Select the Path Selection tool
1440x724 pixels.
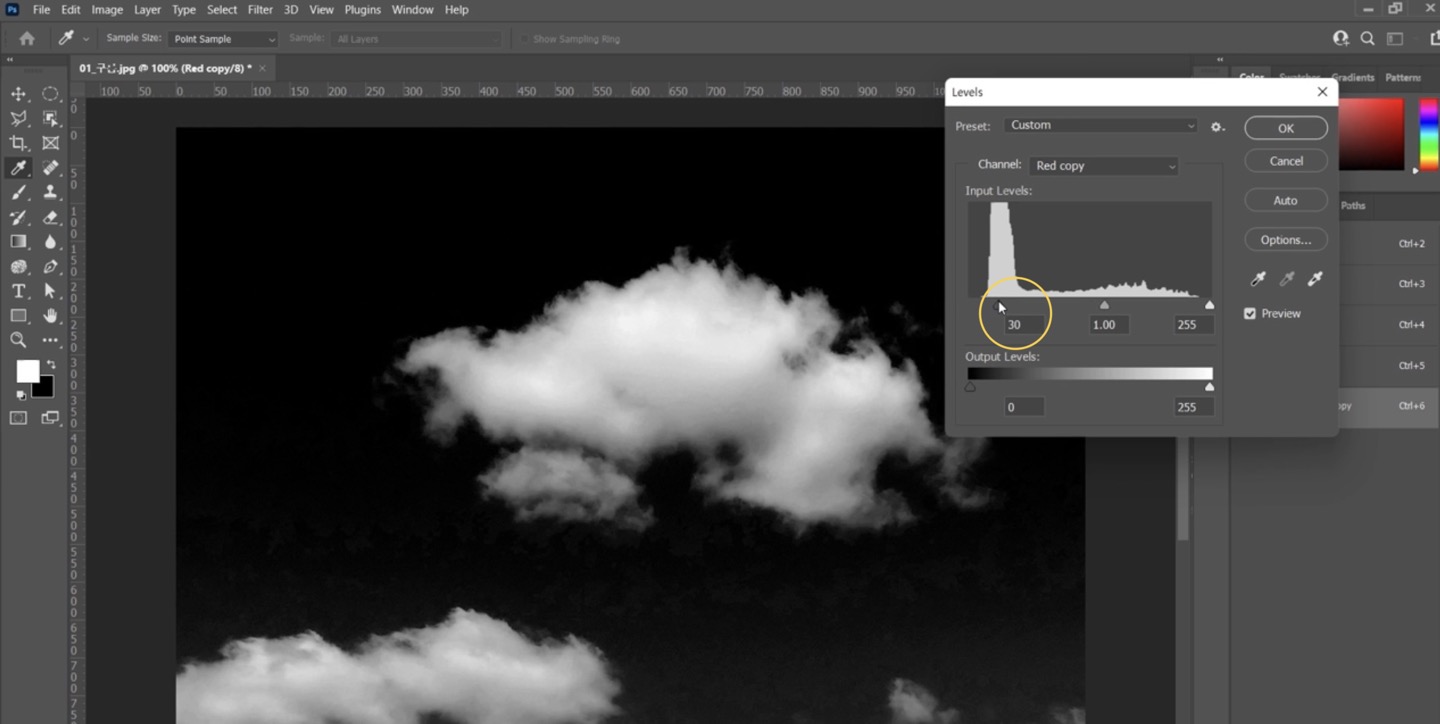tap(50, 291)
